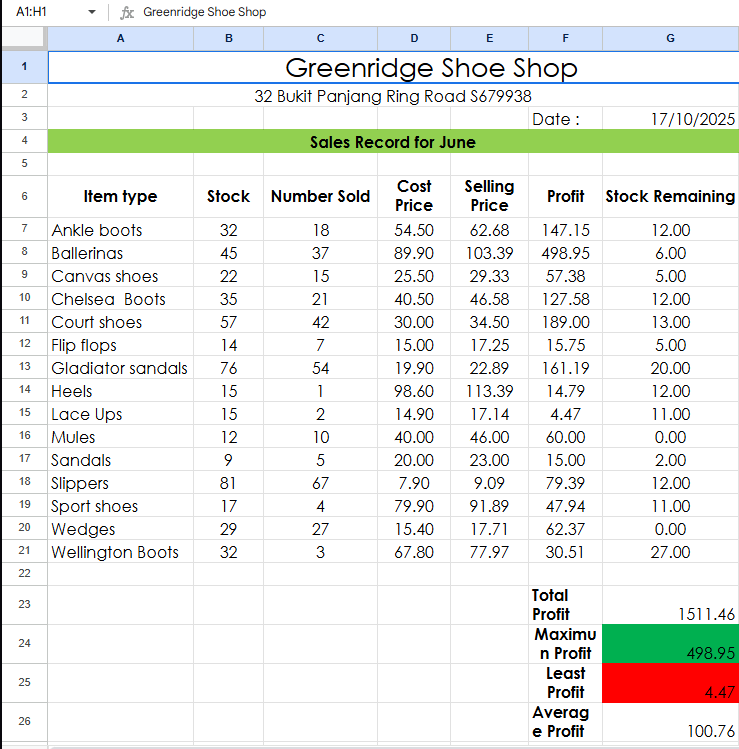Select column D header
Viewport: 739px width, 749px height.
click(x=414, y=38)
